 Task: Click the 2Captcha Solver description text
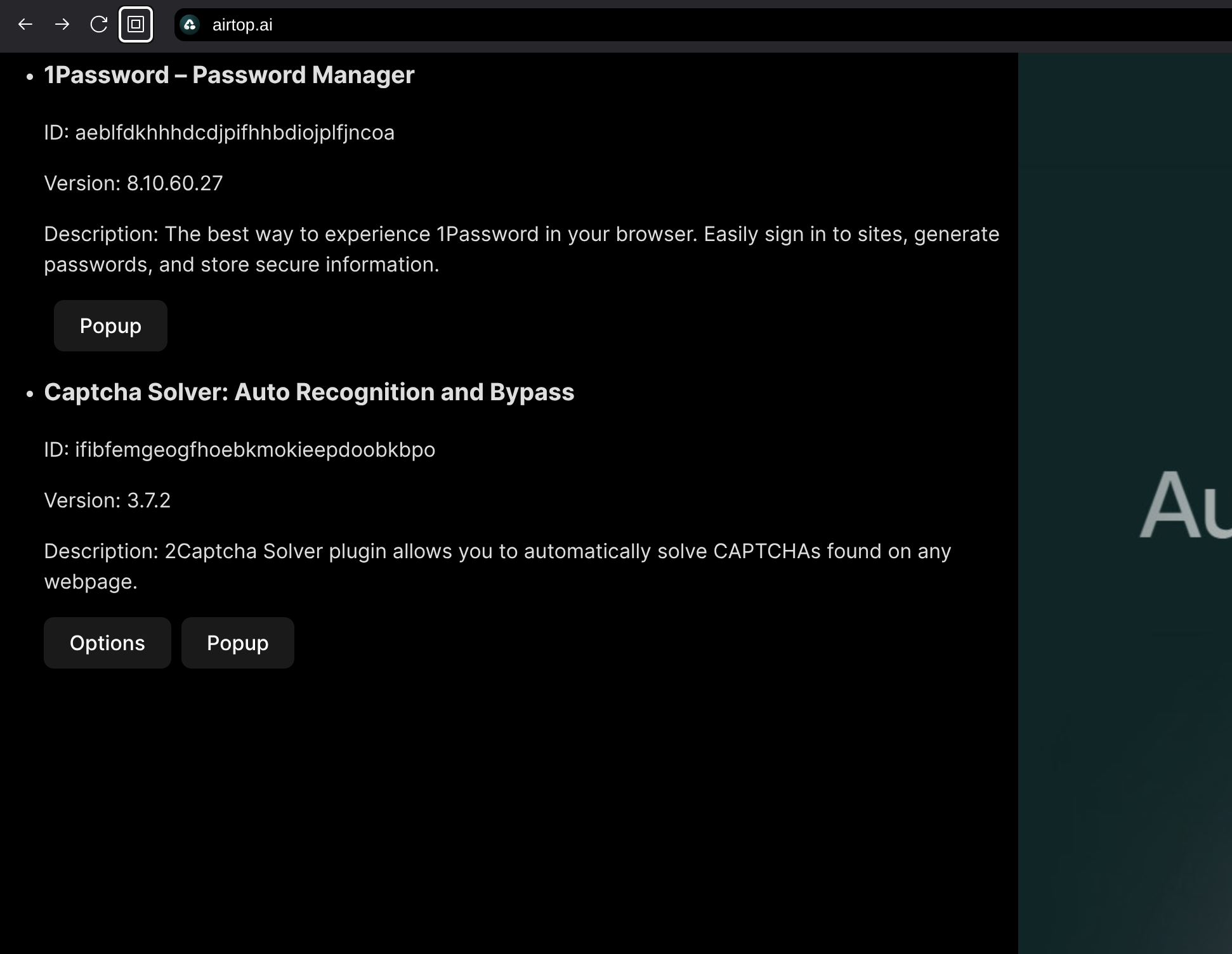pos(497,566)
